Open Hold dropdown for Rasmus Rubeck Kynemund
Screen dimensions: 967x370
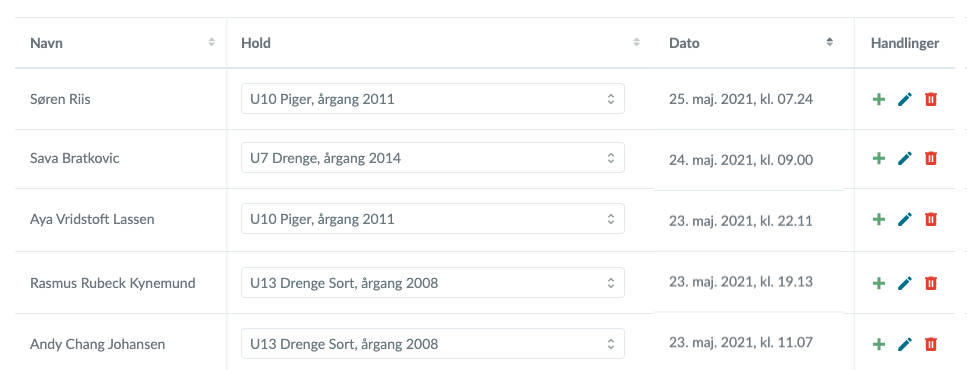pyautogui.click(x=433, y=282)
